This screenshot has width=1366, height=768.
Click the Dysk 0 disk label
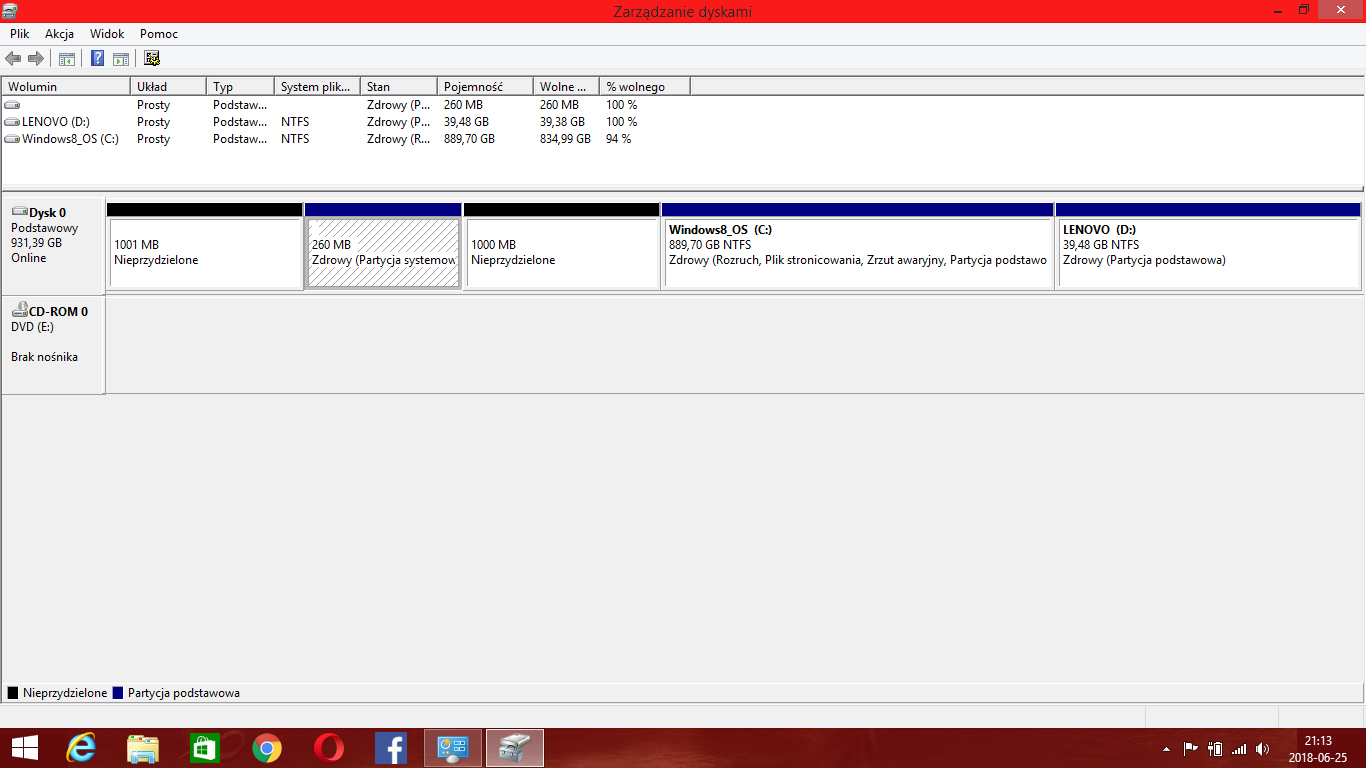pos(47,213)
